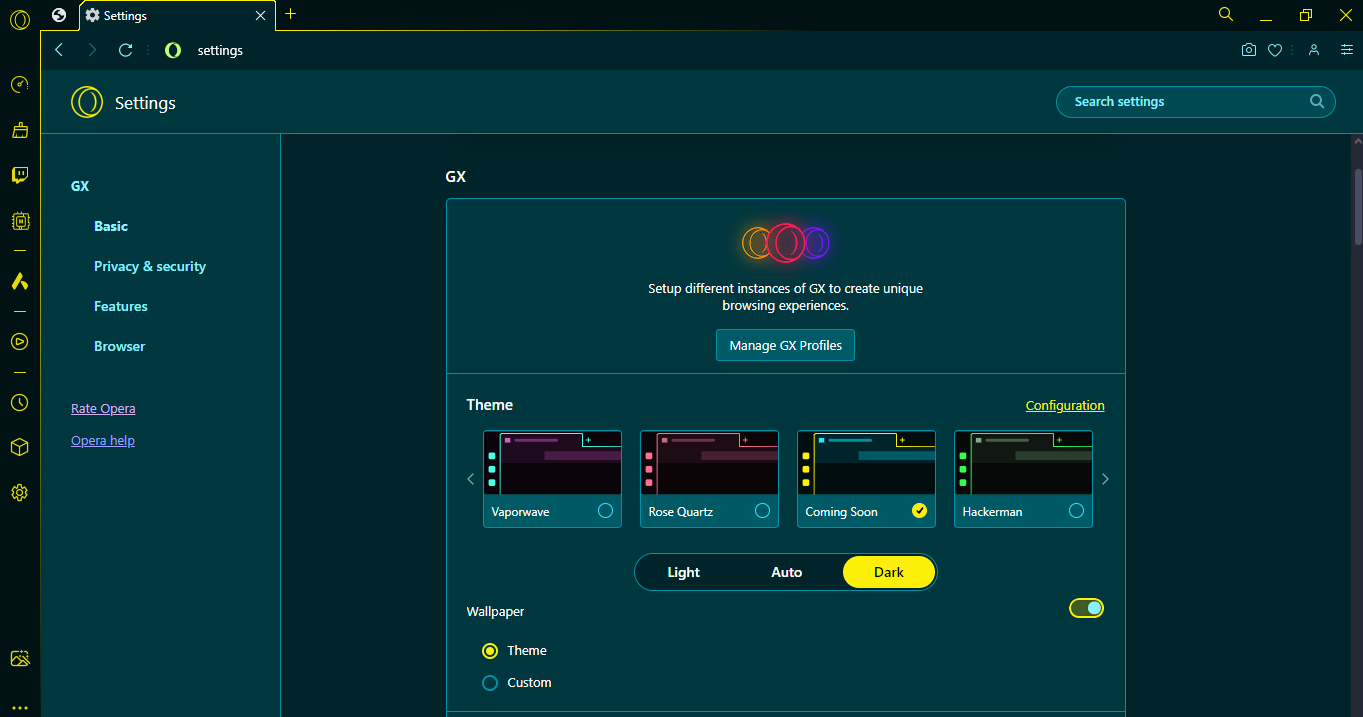Open Features settings section
Screen dimensions: 1363x717
[x=121, y=306]
